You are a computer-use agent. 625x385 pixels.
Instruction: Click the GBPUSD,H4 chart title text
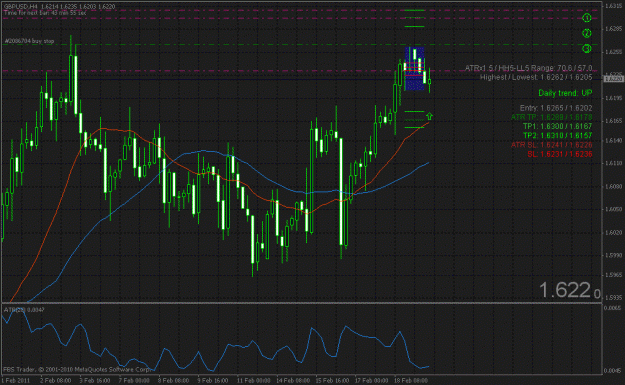click(60, 6)
